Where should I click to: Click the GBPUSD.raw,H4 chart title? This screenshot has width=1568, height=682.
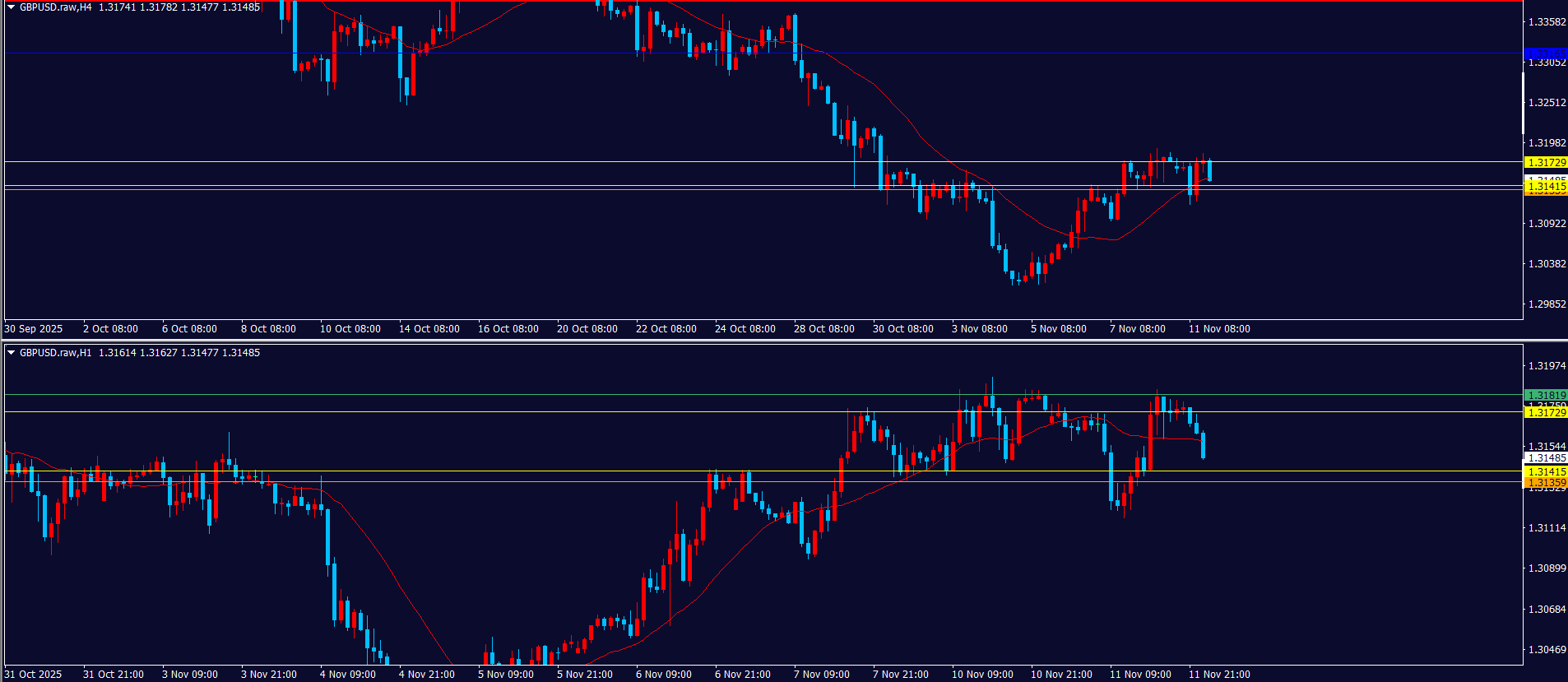[56, 7]
